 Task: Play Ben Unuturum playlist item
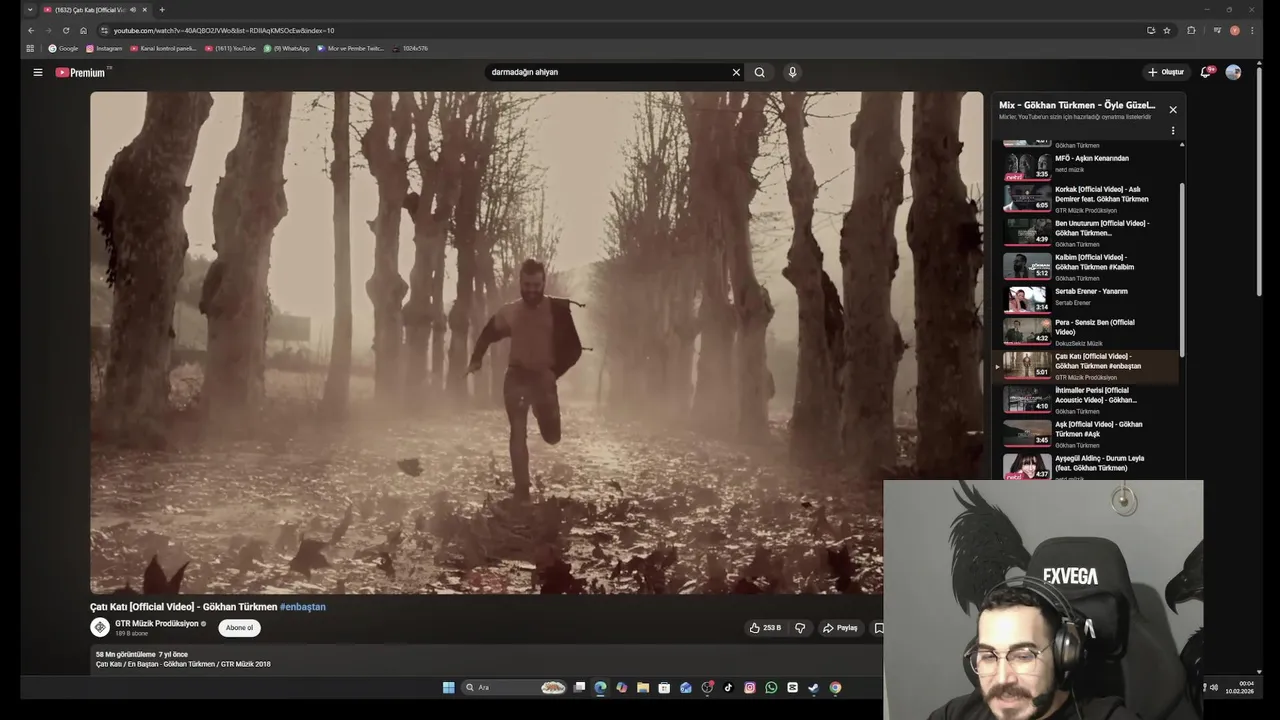[1090, 232]
